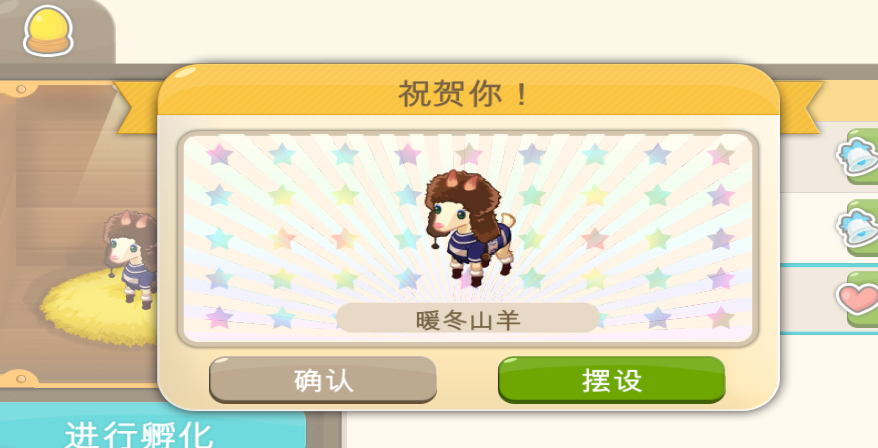Click the 暖冬山羊 name label

click(x=468, y=319)
